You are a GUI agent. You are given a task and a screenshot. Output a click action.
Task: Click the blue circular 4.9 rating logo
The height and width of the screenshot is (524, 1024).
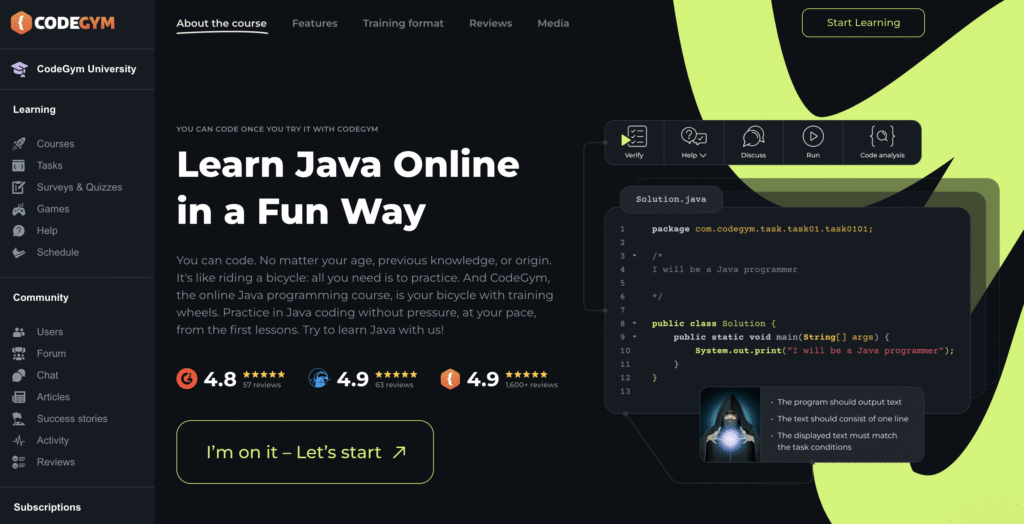319,378
